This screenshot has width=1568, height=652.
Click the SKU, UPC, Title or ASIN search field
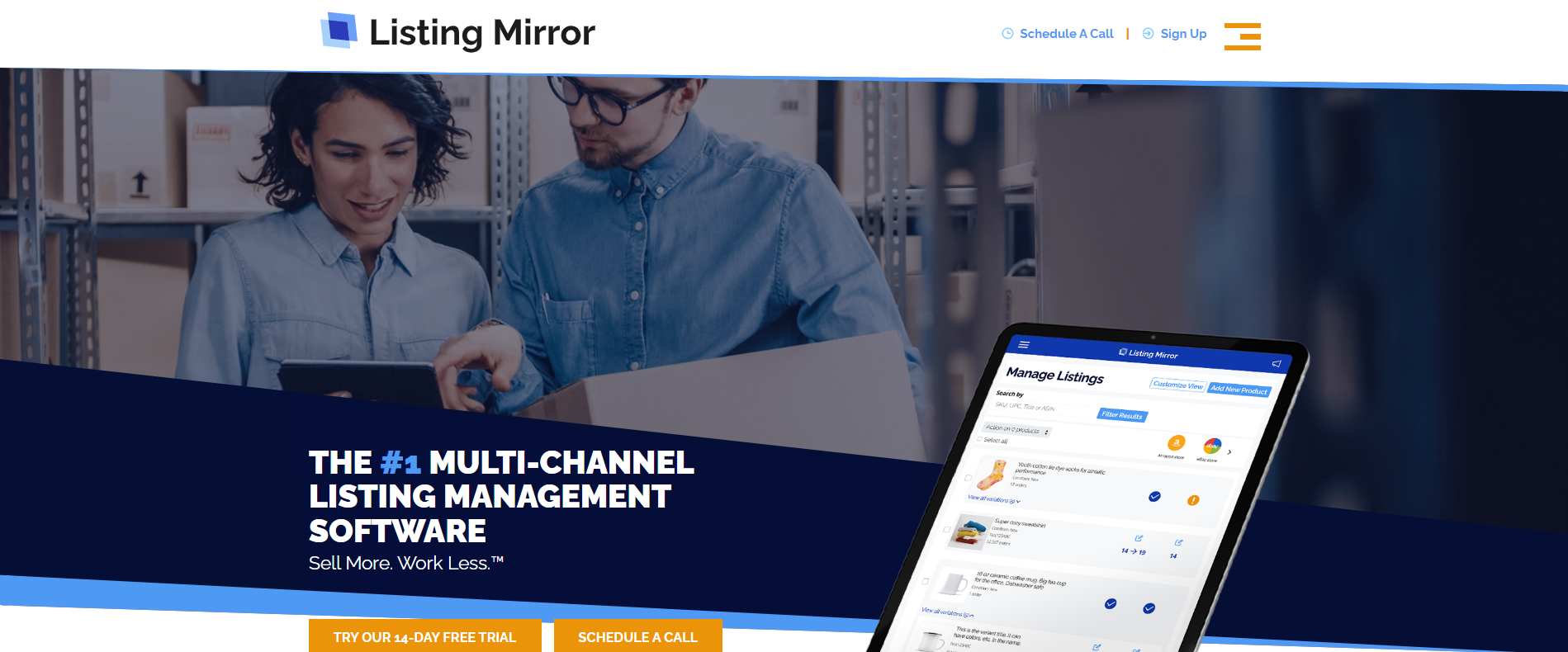pos(1042,407)
